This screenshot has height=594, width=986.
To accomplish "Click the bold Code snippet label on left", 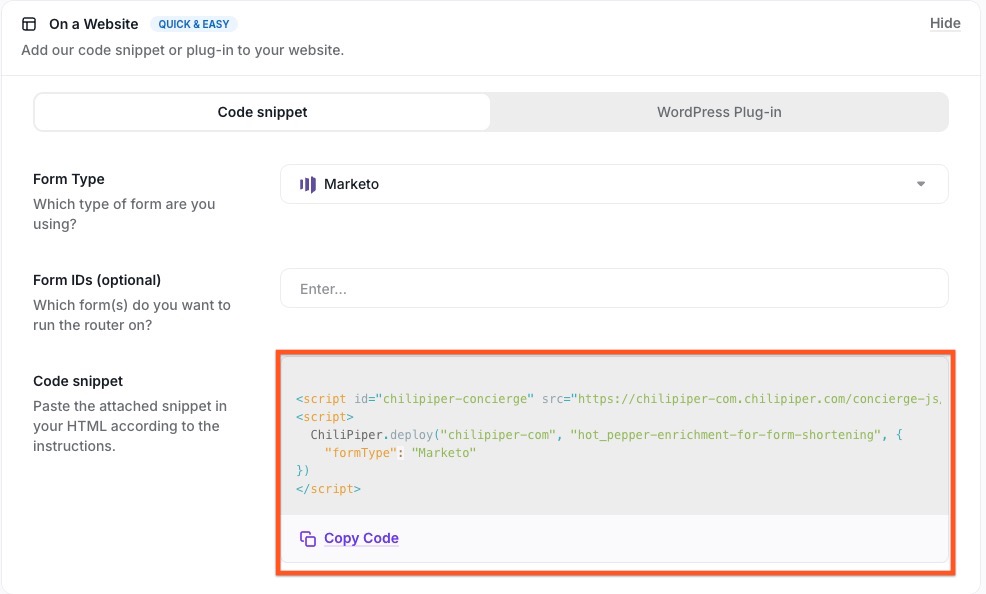I will (x=78, y=381).
